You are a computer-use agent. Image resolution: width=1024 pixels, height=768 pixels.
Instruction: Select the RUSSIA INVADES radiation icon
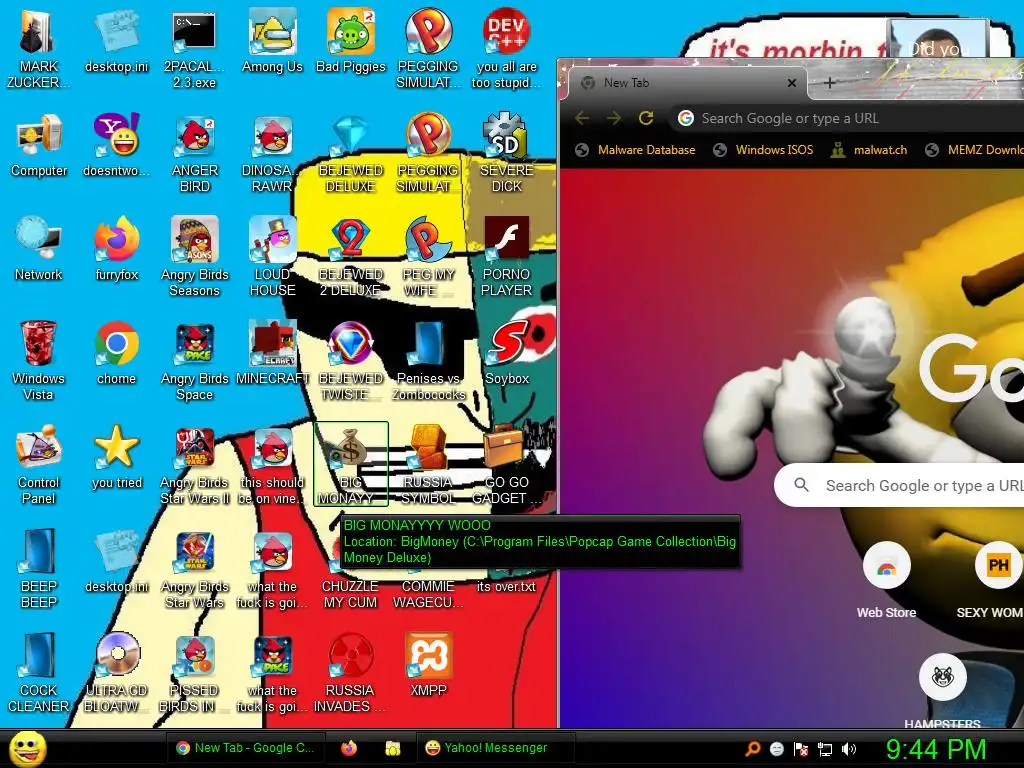pos(350,673)
